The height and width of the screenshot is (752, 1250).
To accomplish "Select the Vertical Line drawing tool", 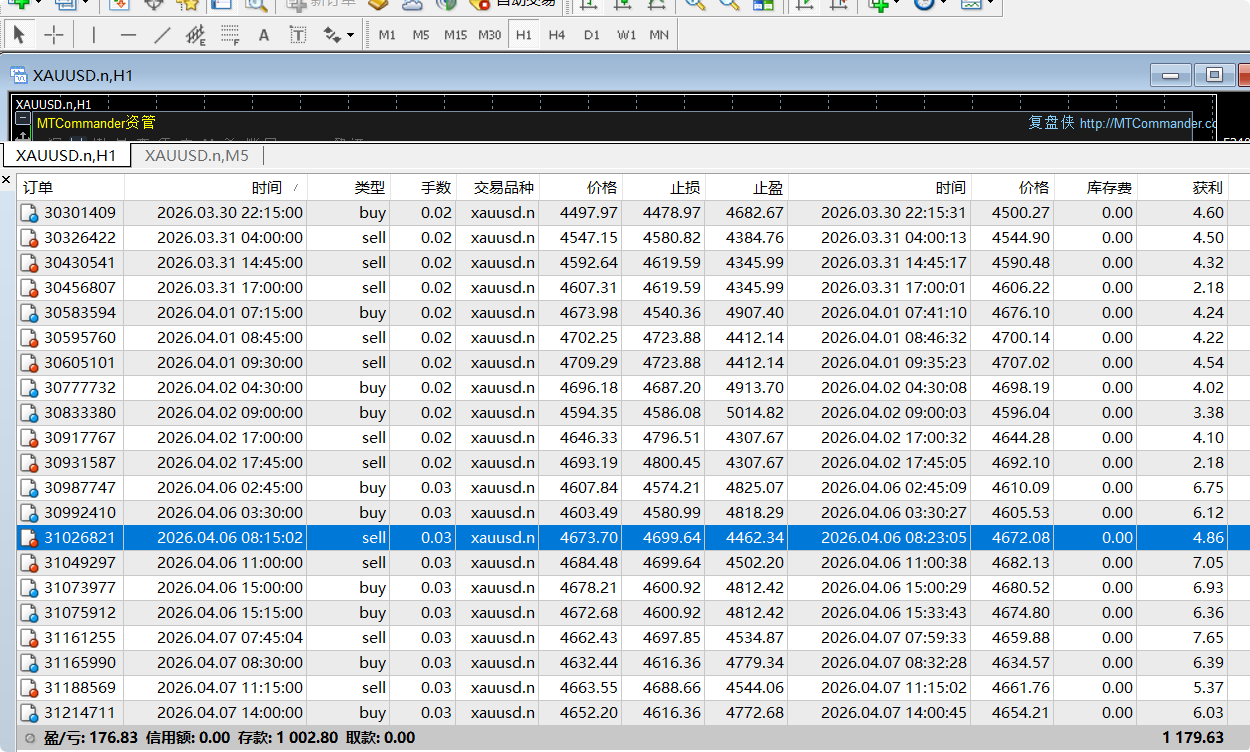I will point(92,33).
